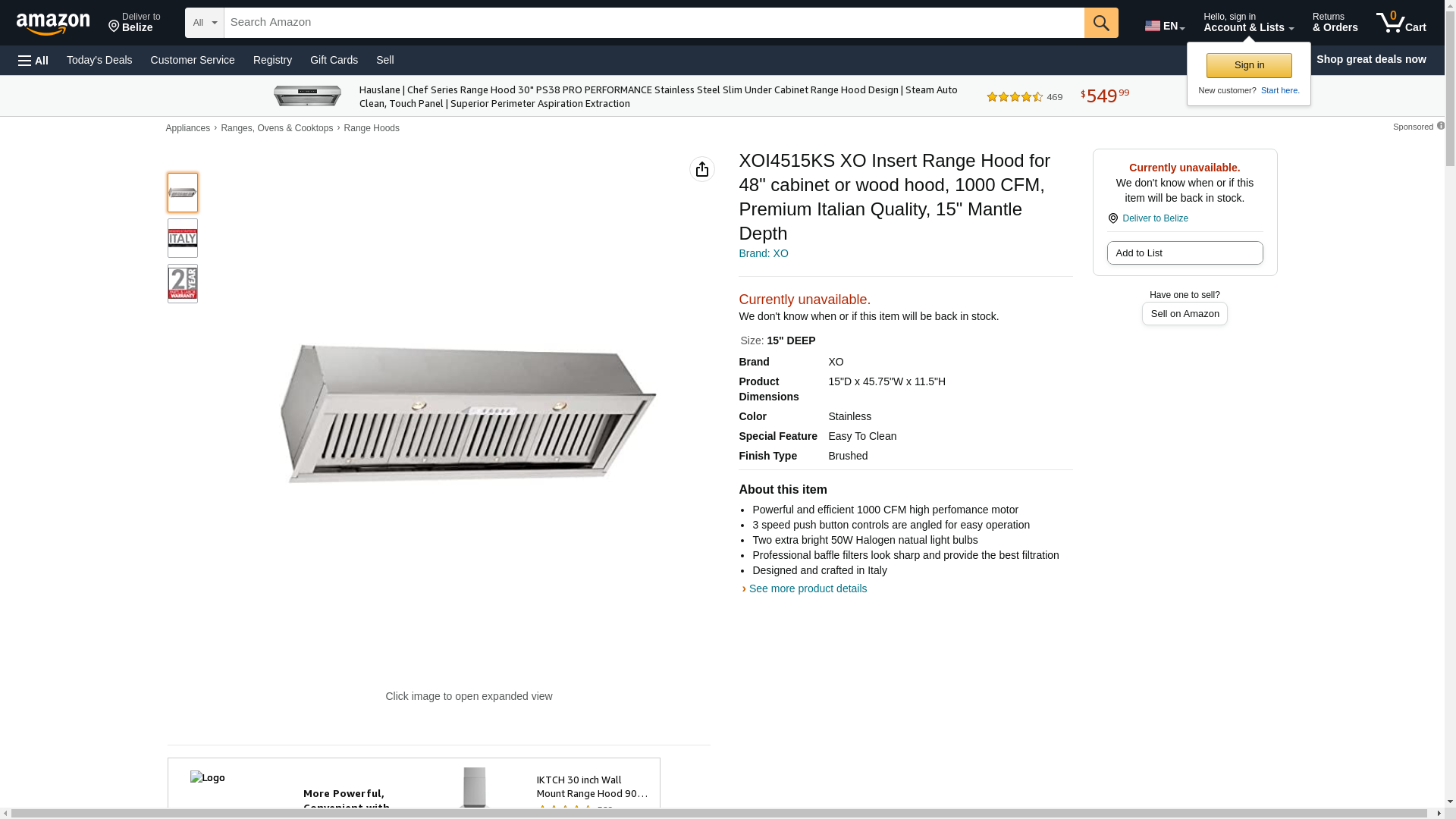Open the All hamburger menu
The width and height of the screenshot is (1456, 819).
click(x=33, y=60)
